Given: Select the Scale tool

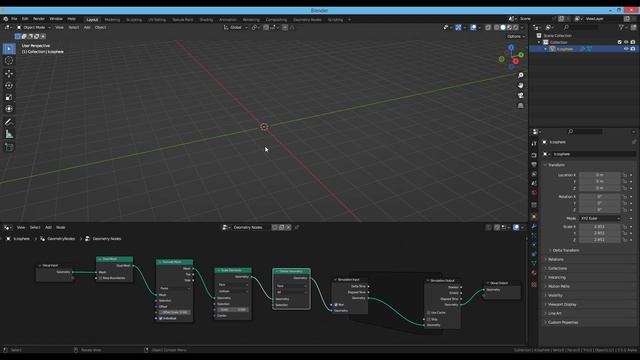Looking at the screenshot, I should 9,97.
